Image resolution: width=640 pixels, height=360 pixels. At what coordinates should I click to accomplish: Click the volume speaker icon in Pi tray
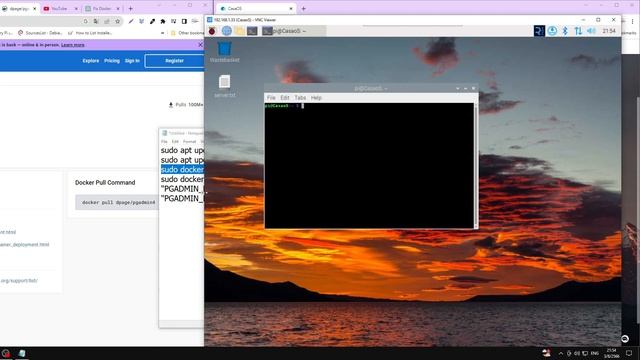tap(591, 31)
